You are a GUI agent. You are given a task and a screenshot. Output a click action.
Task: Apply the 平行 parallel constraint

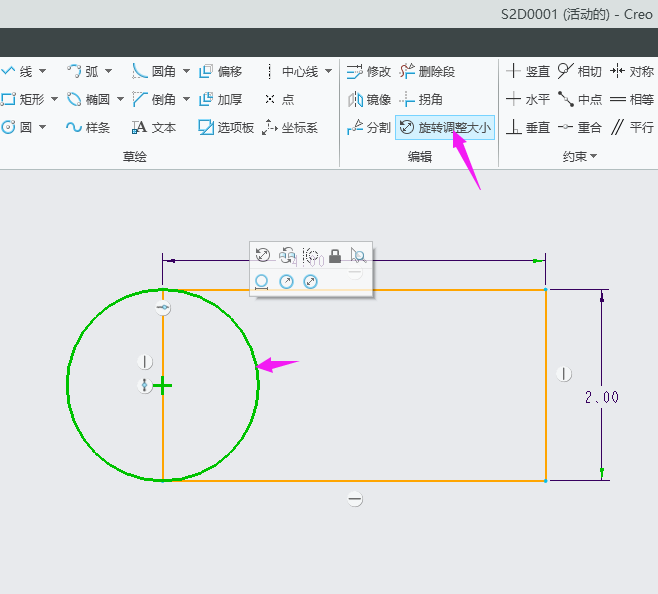[x=632, y=127]
